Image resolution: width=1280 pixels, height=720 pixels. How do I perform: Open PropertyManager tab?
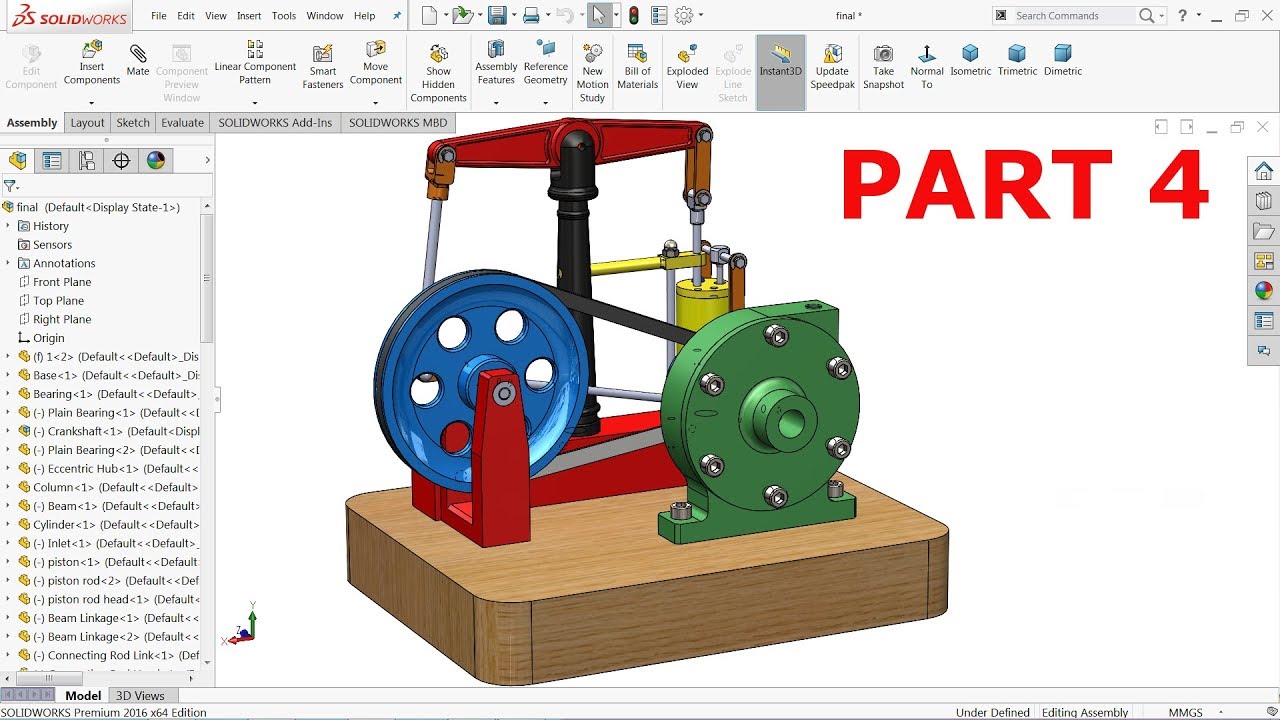click(x=52, y=160)
